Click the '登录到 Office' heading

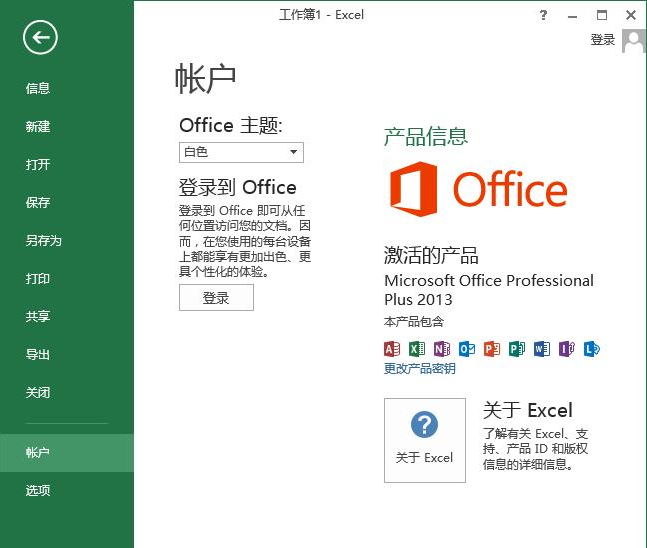[x=238, y=187]
